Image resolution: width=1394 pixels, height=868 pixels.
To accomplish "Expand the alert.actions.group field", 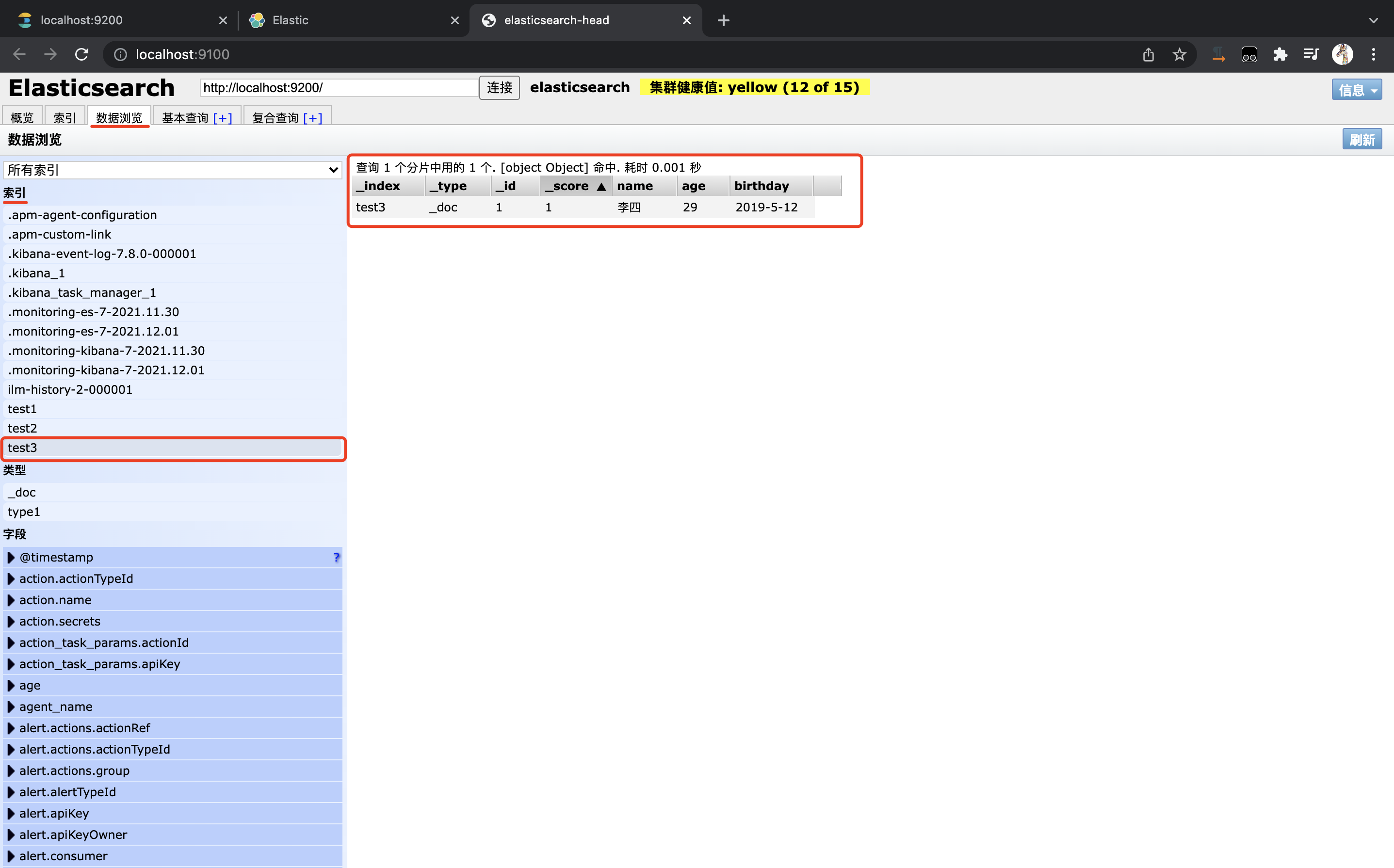I will point(10,771).
